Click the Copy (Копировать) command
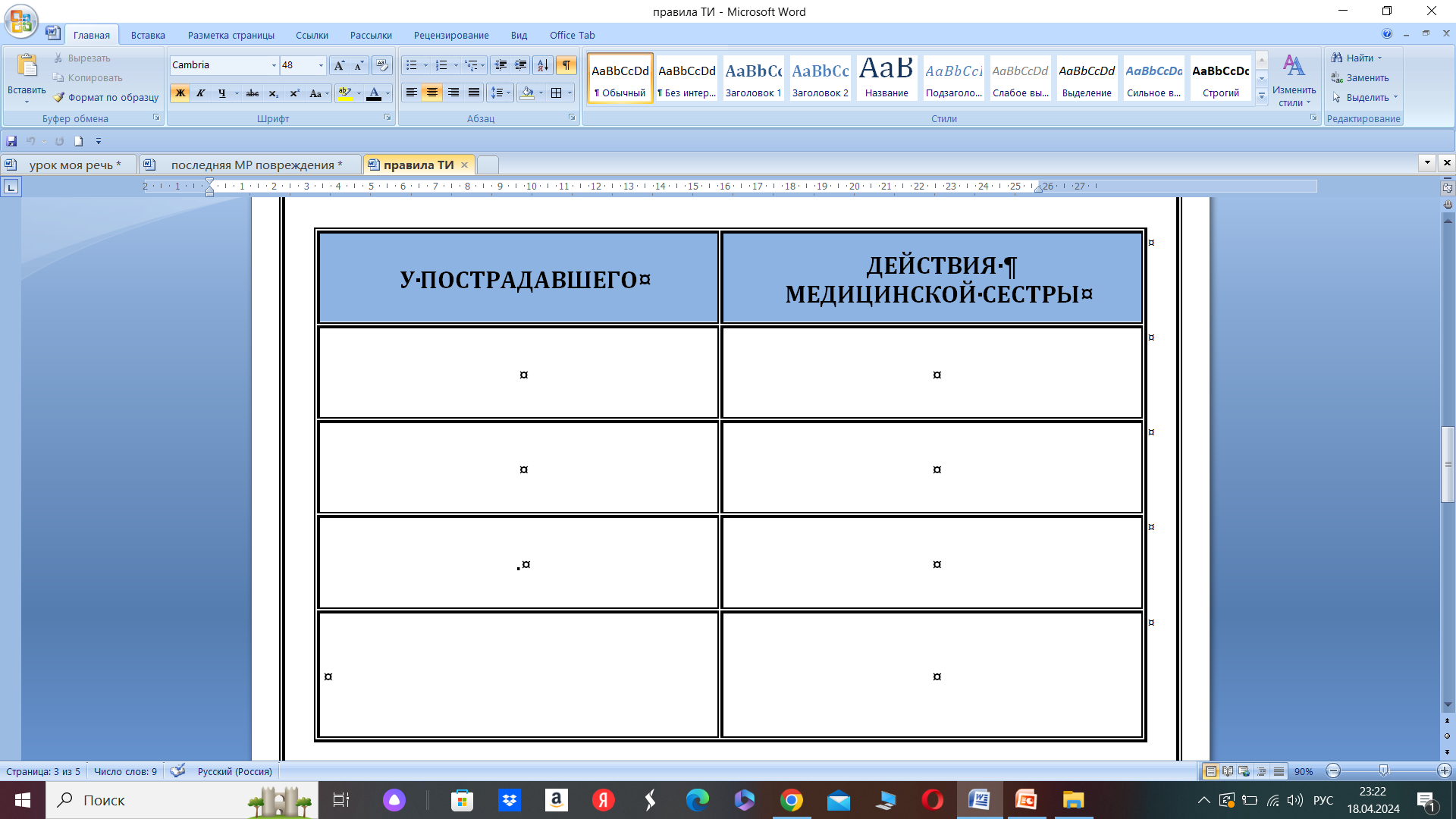The width and height of the screenshot is (1456, 819). click(x=87, y=77)
